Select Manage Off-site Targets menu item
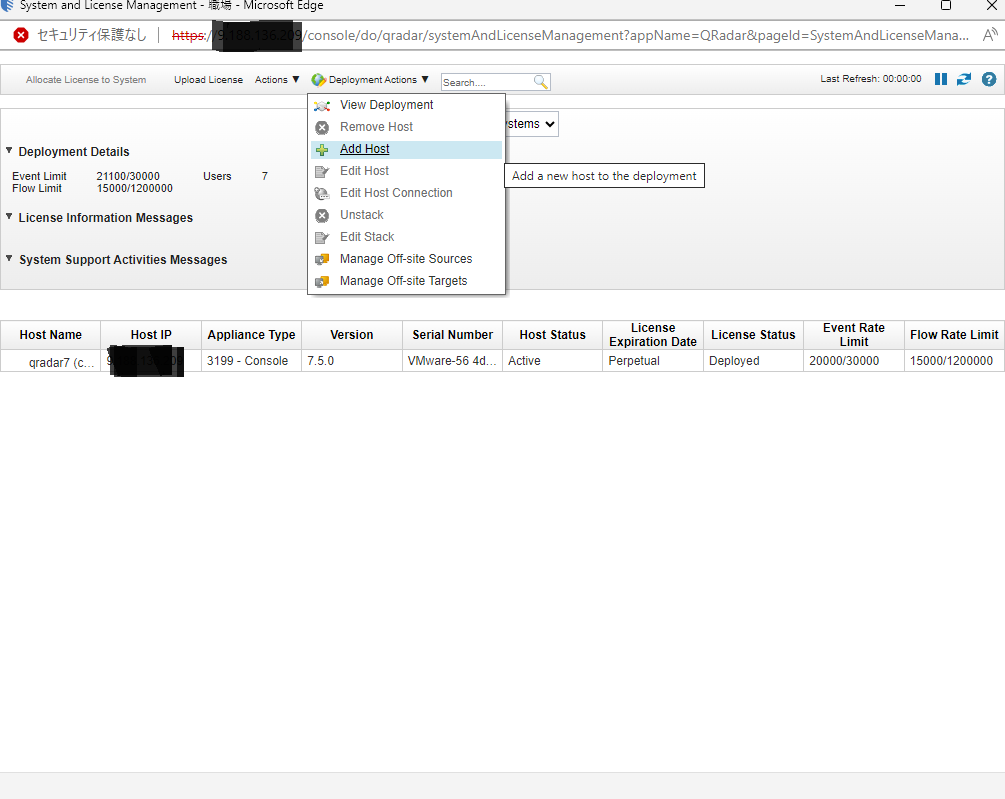 [406, 281]
